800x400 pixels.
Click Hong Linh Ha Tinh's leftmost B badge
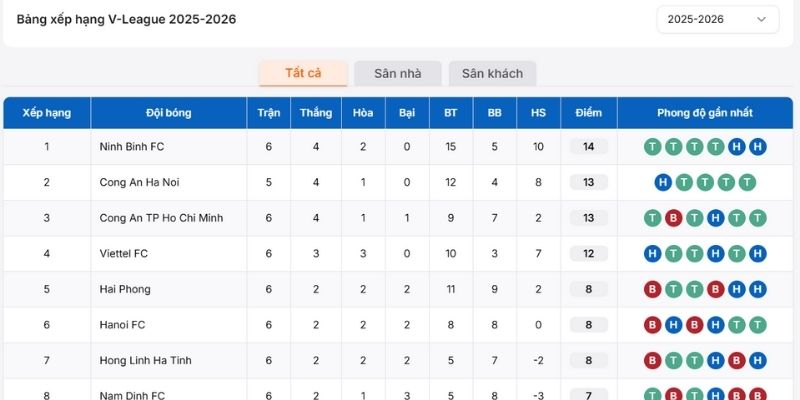click(x=652, y=360)
